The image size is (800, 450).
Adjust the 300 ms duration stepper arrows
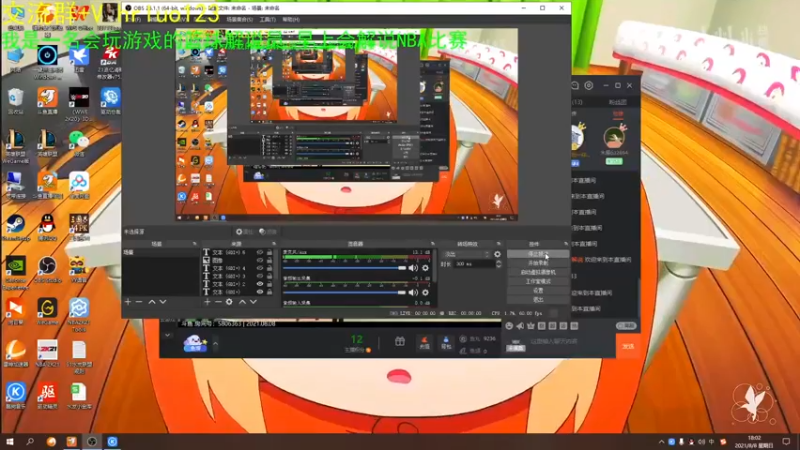[498, 264]
